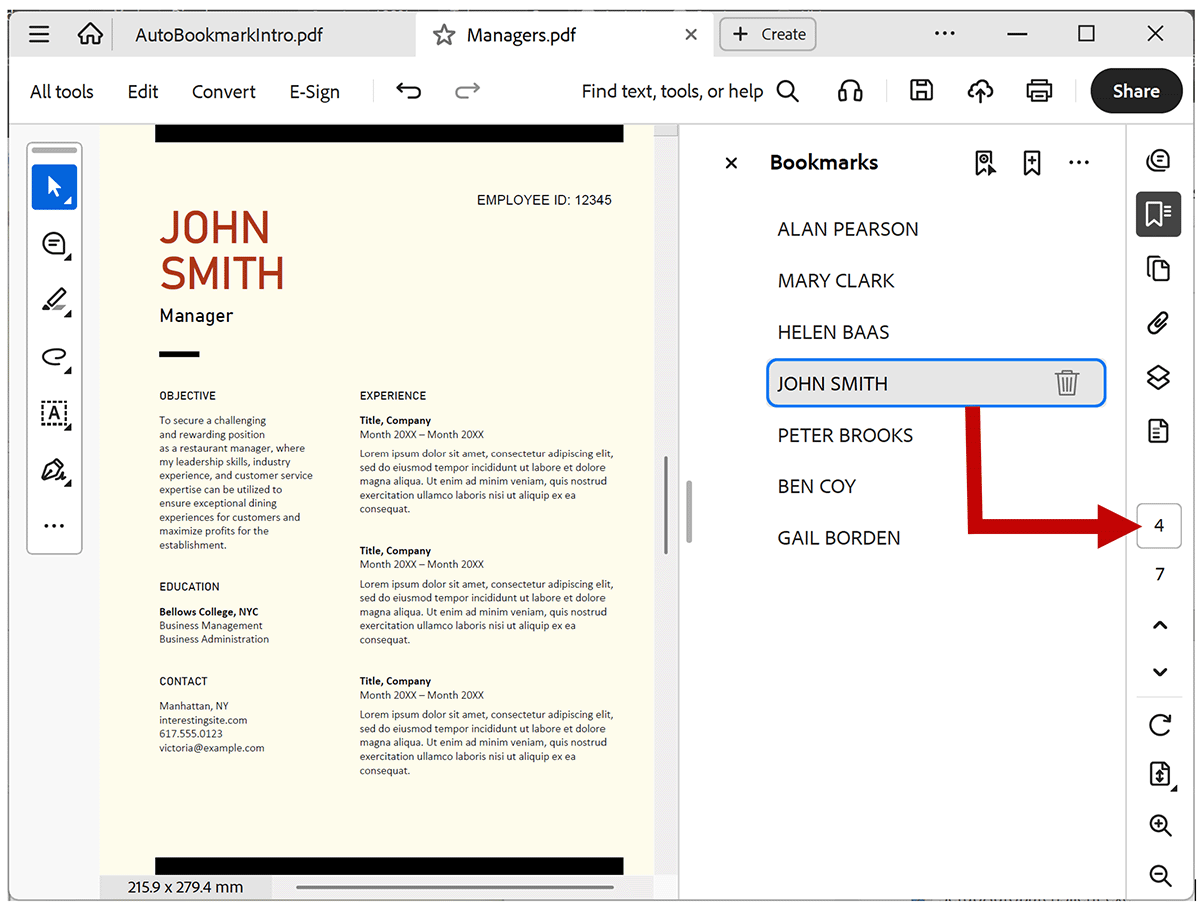Open the more options ellipsis in title bar
Screen dimensions: 1200x909
coord(944,34)
